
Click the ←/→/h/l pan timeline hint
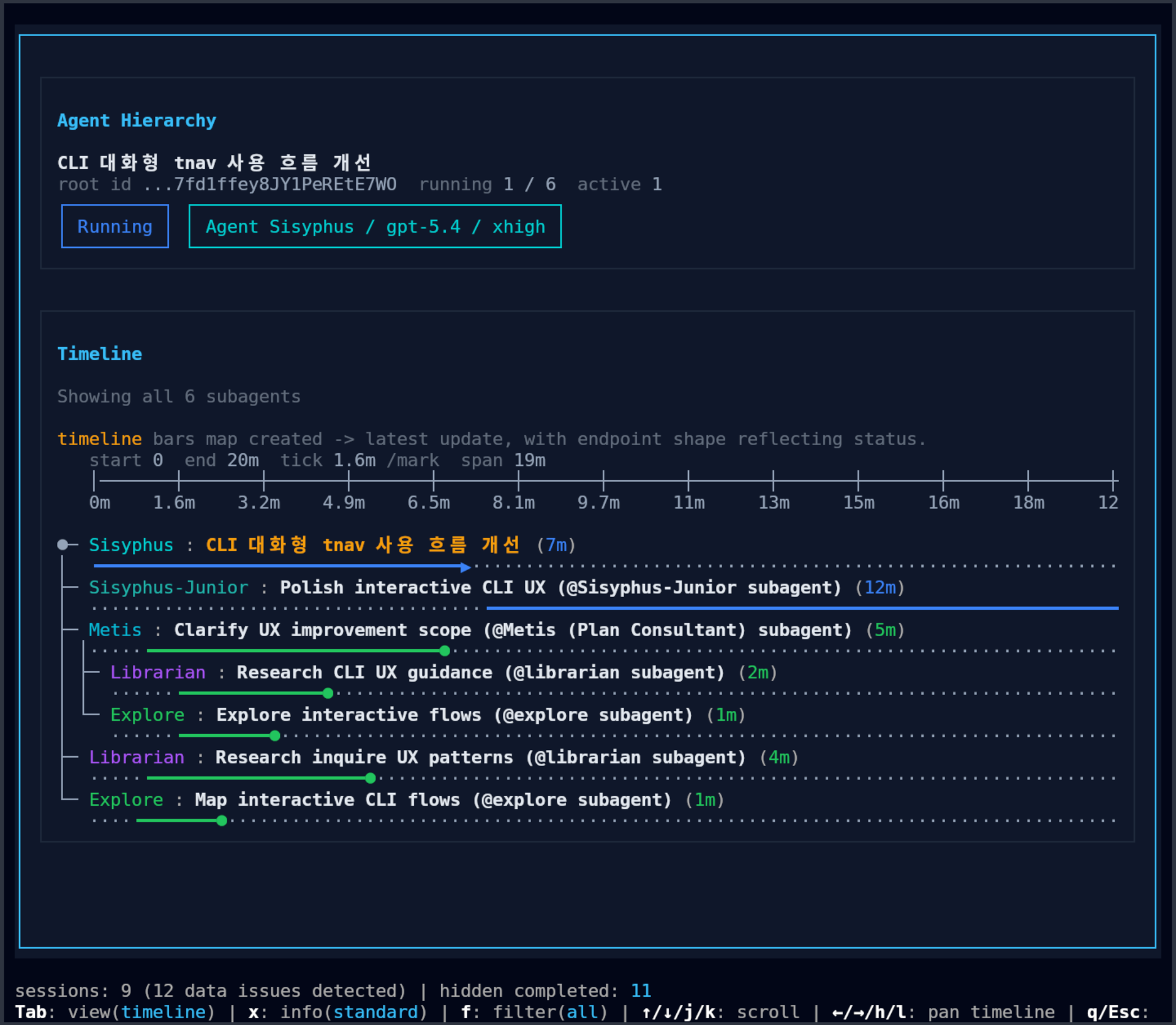coord(943,1012)
